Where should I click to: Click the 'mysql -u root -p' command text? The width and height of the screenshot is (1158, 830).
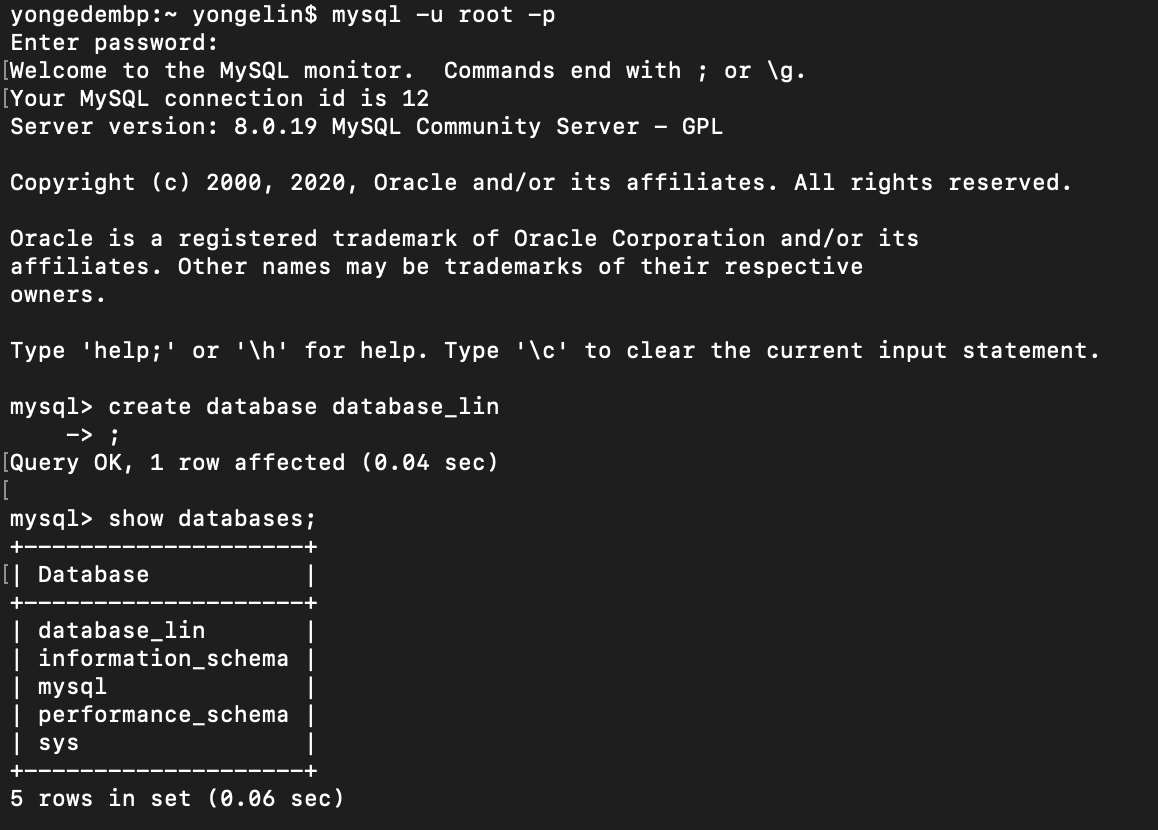click(443, 15)
